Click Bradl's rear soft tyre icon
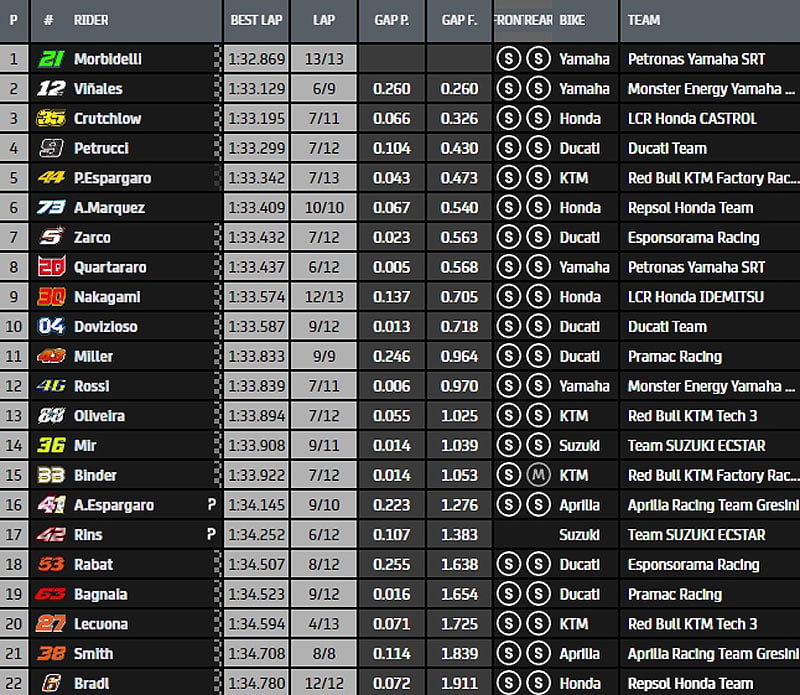The image size is (800, 695). 538,684
